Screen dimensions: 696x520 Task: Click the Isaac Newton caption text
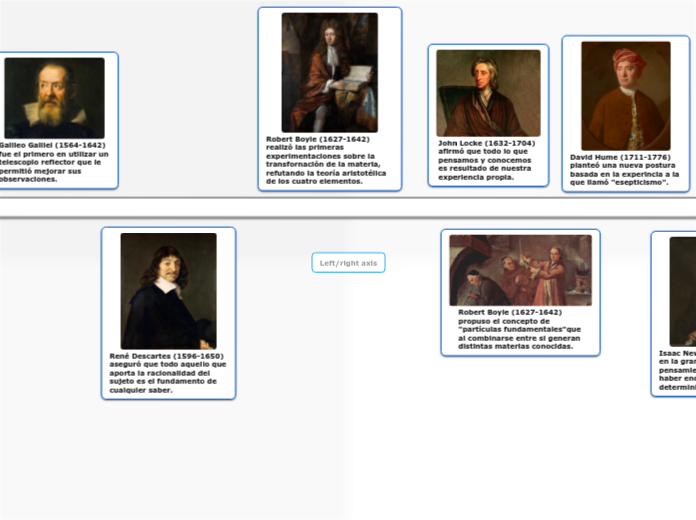[x=677, y=371]
